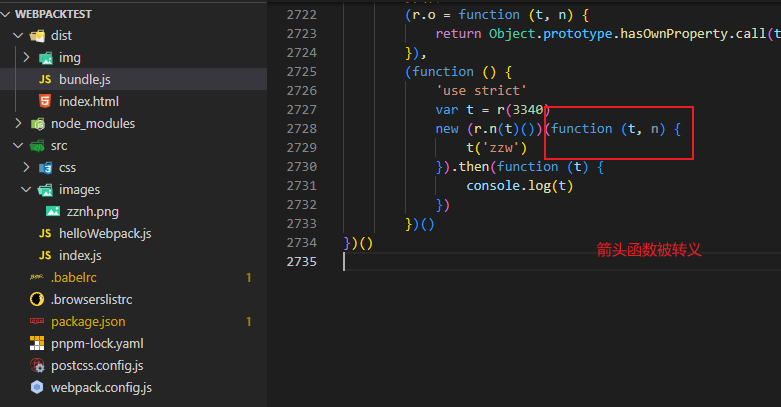
Task: Collapse the WEBPACKTEST root chevron
Action: pyautogui.click(x=5, y=14)
